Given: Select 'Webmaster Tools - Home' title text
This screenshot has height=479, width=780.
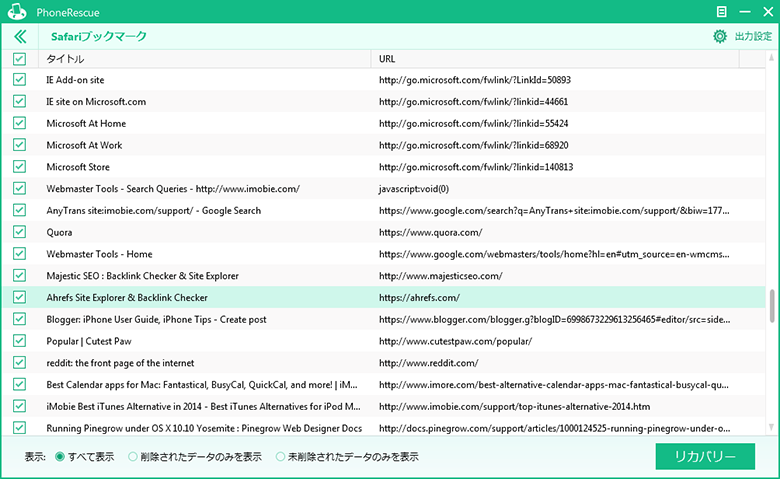Looking at the screenshot, I should click(x=99, y=254).
